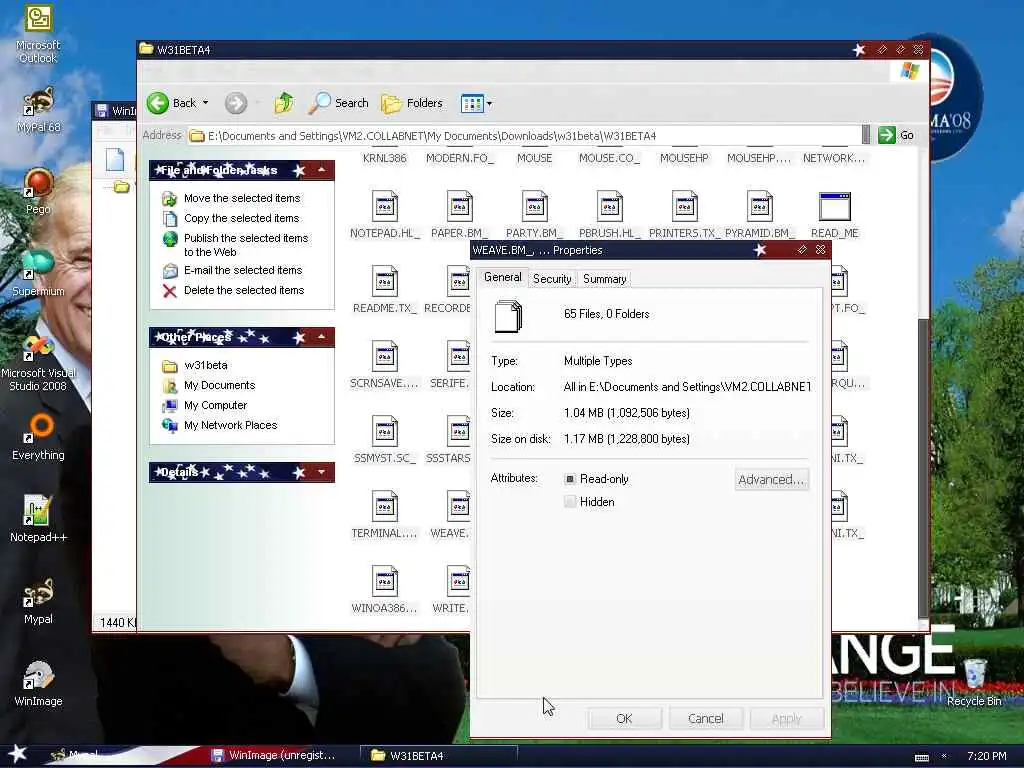Open WinImage desktop shortcut
Image resolution: width=1024 pixels, height=768 pixels.
point(38,683)
